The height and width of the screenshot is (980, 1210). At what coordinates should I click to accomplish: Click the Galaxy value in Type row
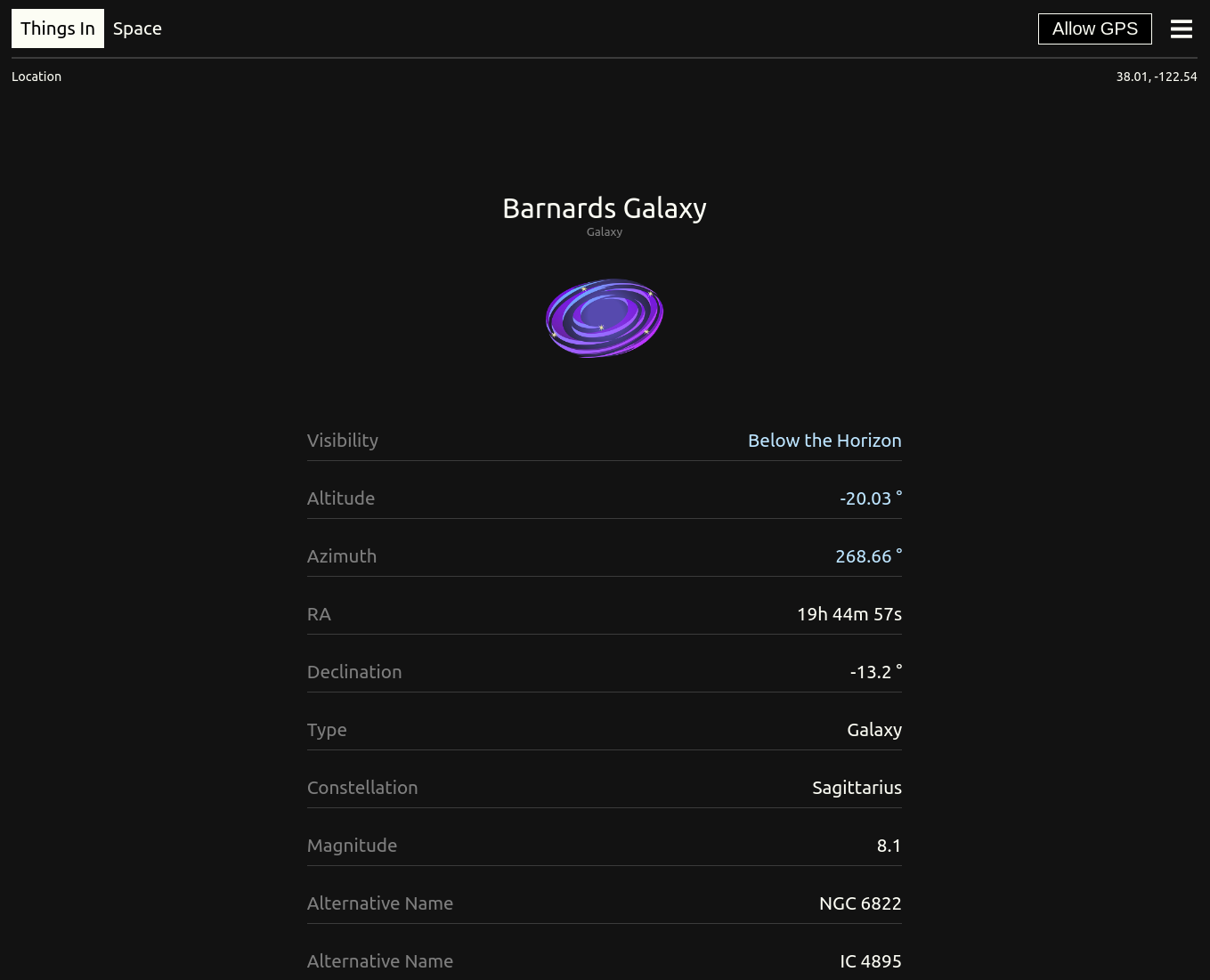873,730
